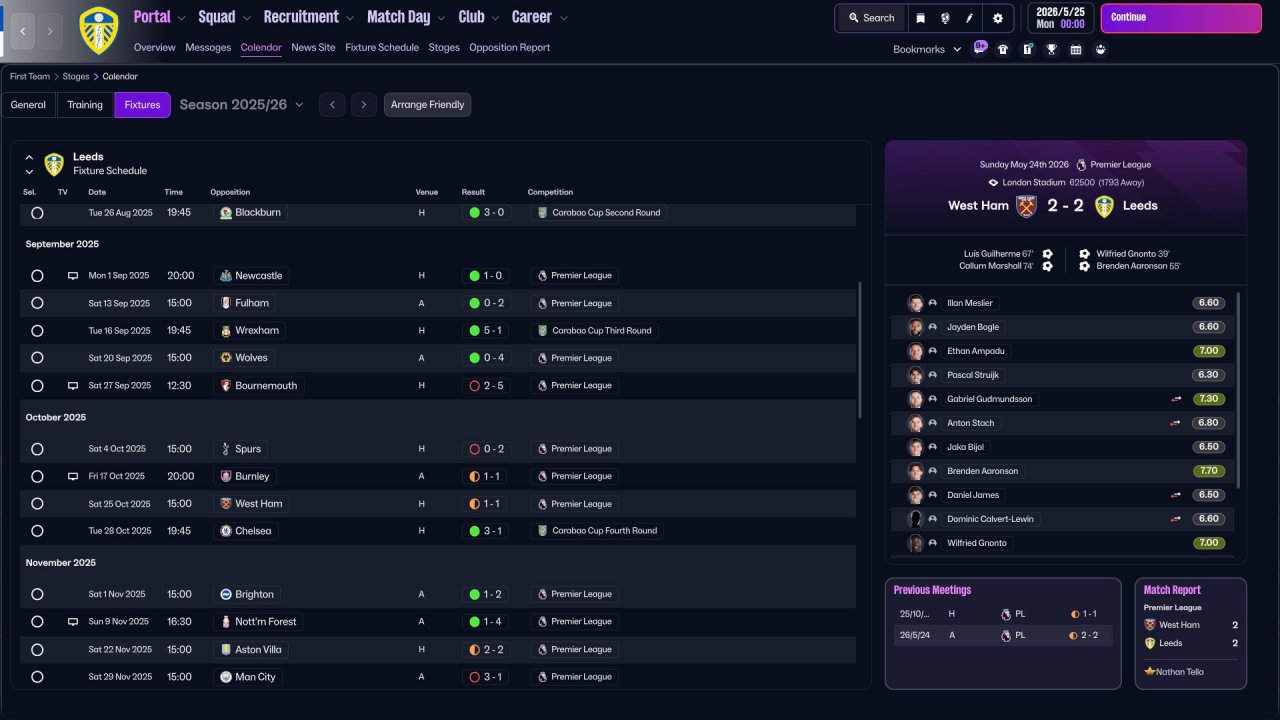1280x720 pixels.
Task: Click the shirt bookmark shortcut icon
Action: coord(1003,49)
